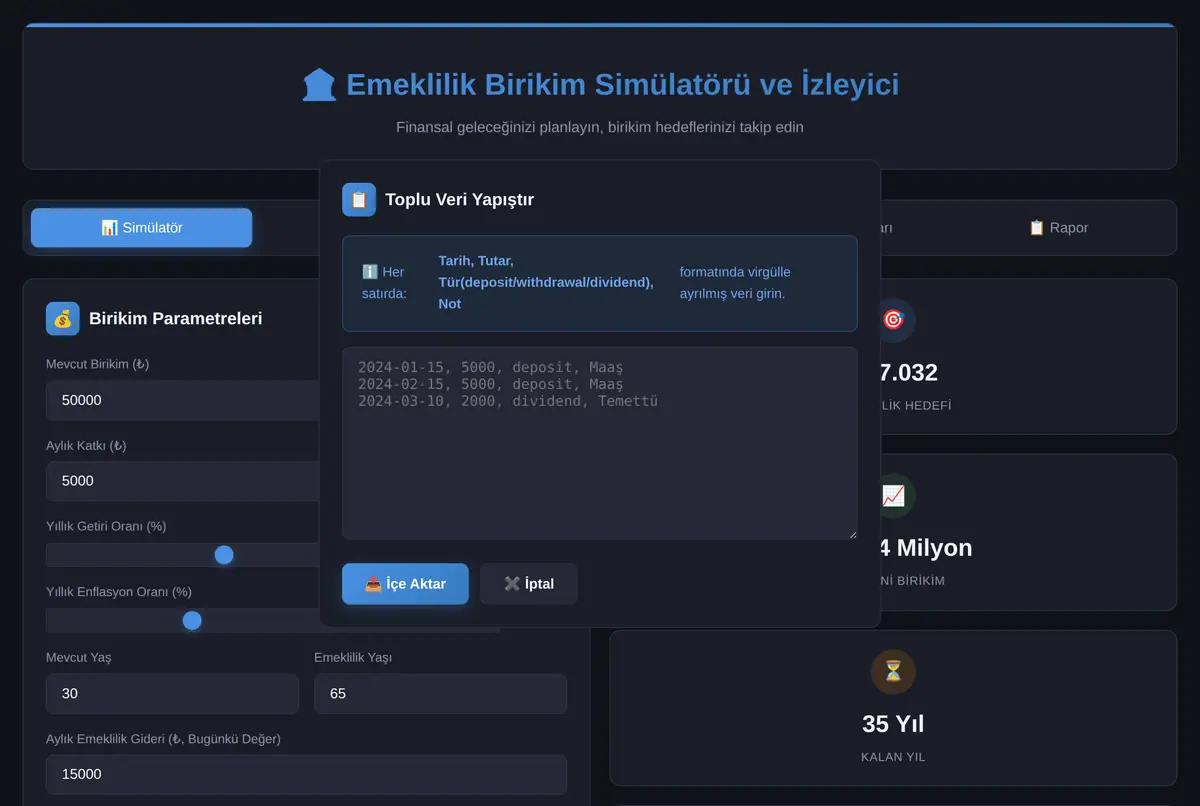Click the '35 Yıl' value
Viewport: 1200px width, 806px height.
[893, 724]
